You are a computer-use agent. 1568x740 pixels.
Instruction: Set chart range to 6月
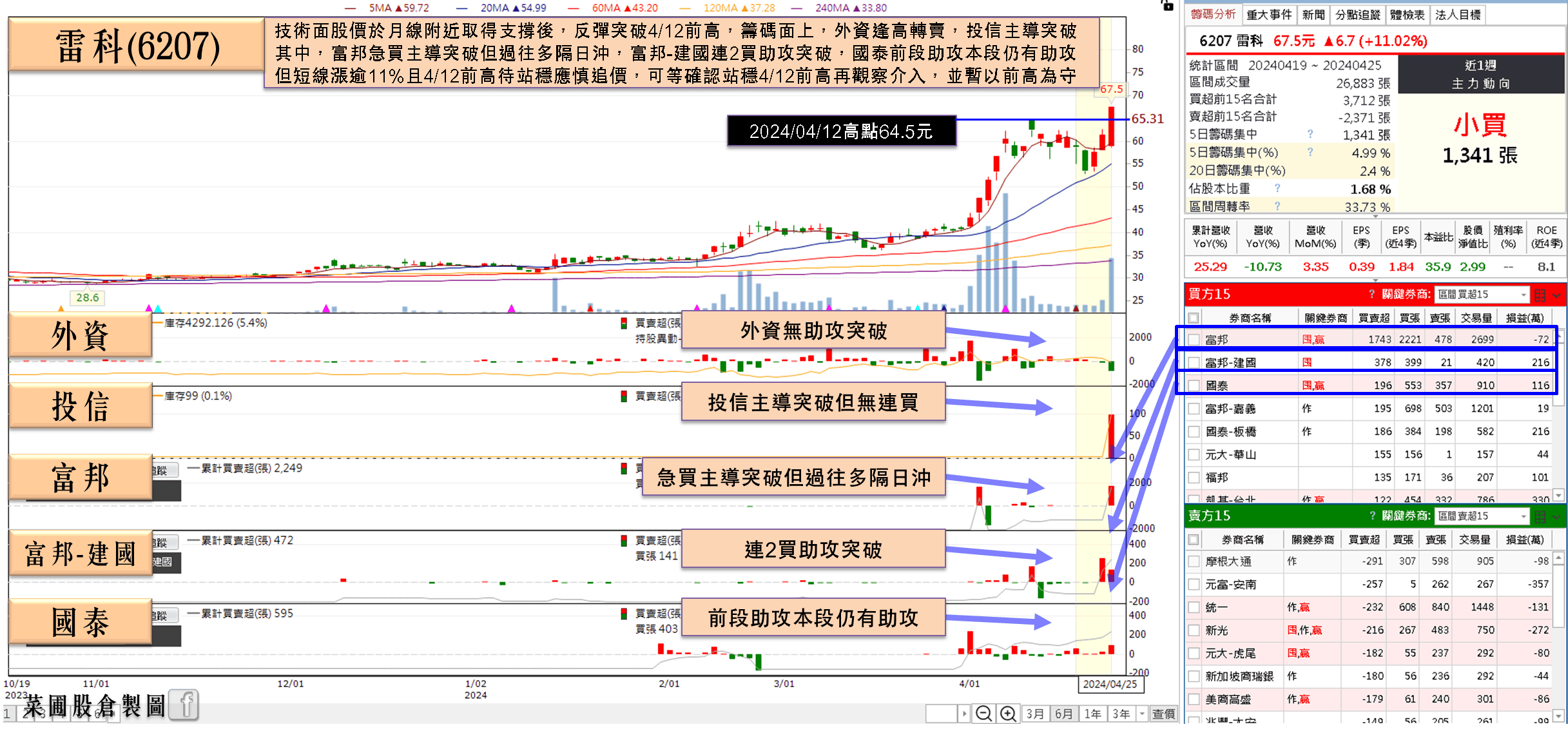pyautogui.click(x=1063, y=714)
